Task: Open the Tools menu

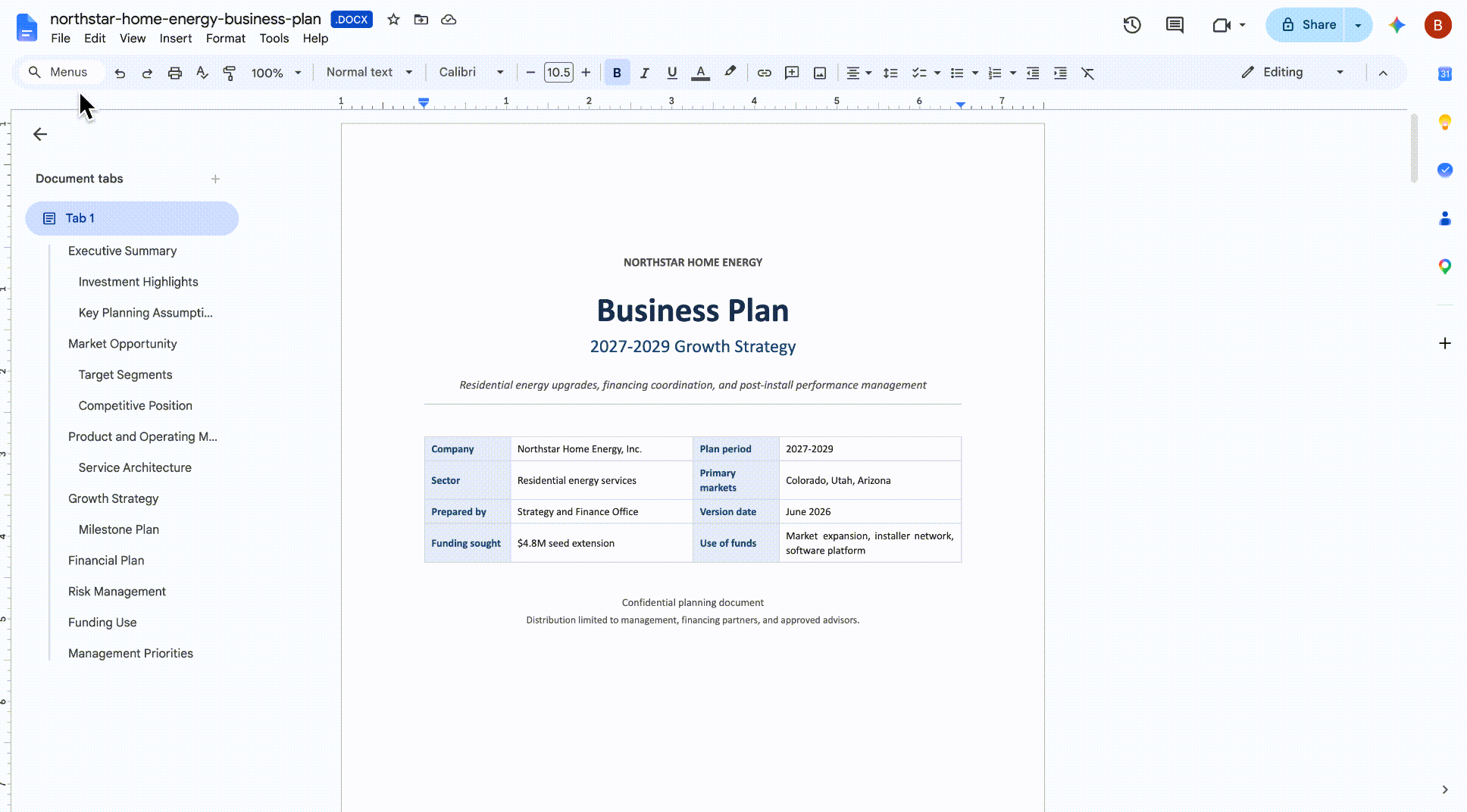Action: coord(274,39)
